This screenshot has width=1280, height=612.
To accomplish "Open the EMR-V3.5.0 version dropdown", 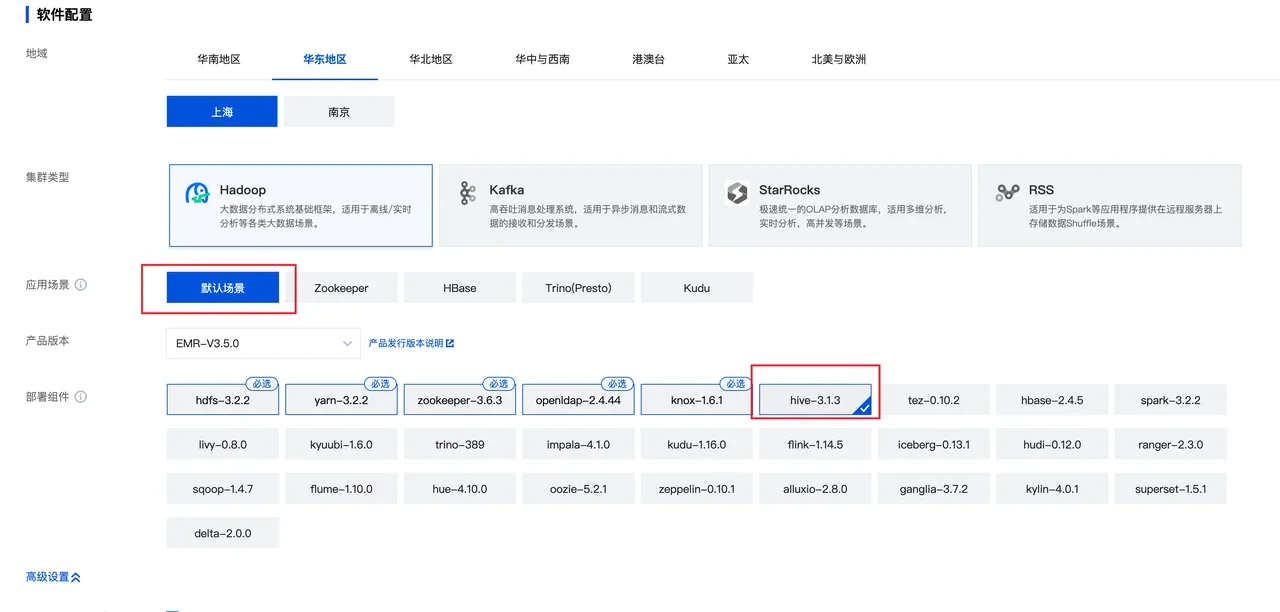I will pos(263,343).
